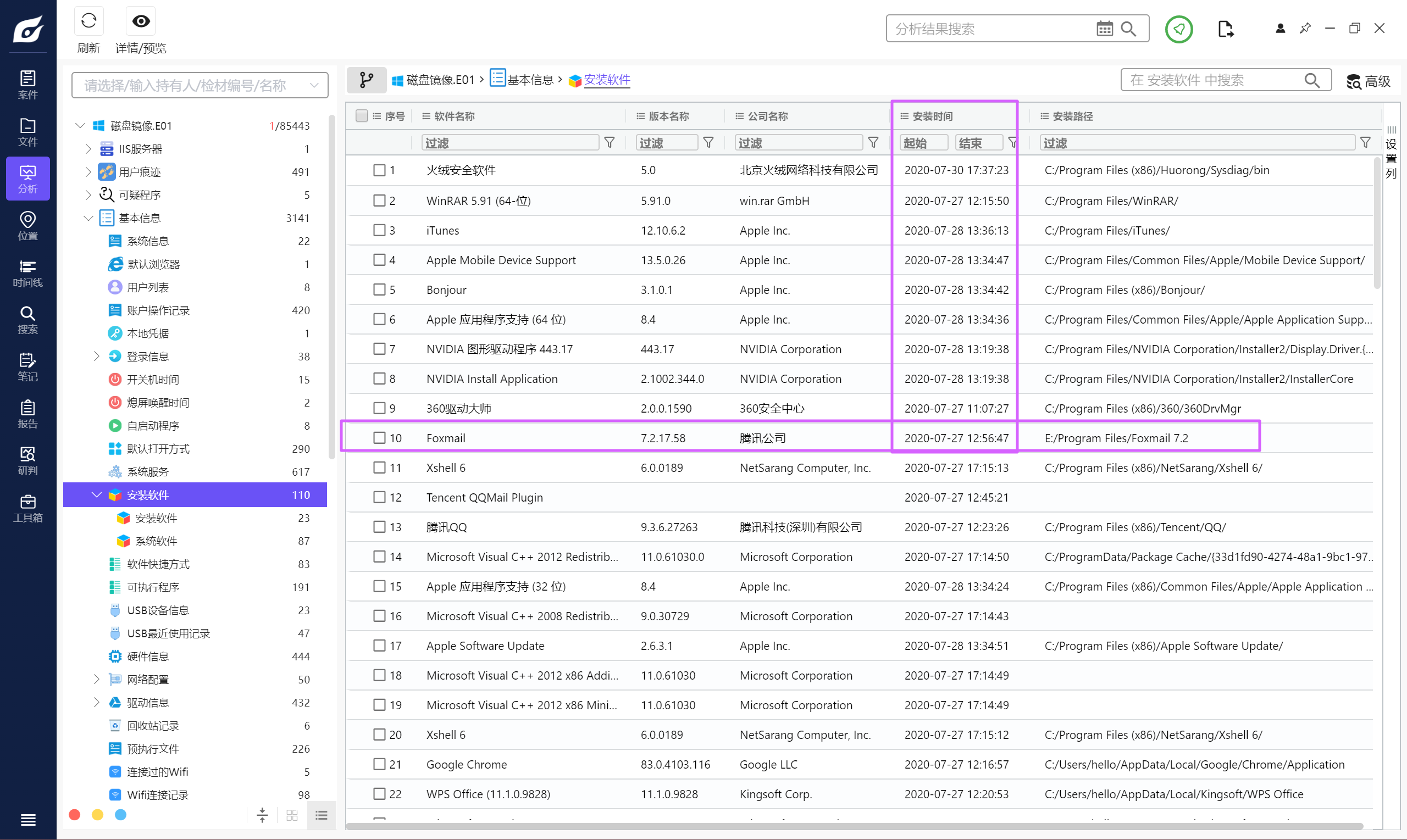Screen dimensions: 1407x840
Task: Click the filter funnel for 公司名称 column
Action: pos(873,143)
